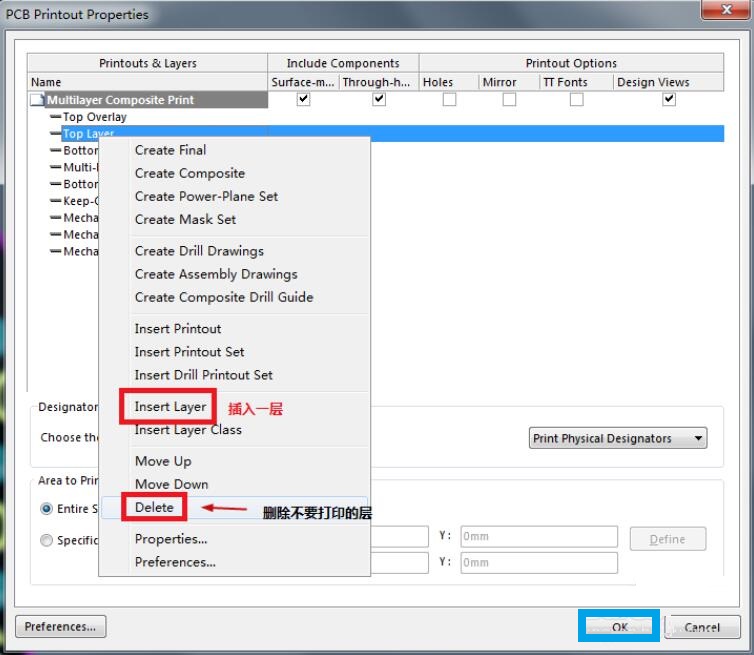Image resolution: width=754 pixels, height=655 pixels.
Task: Choose Create Assembly Drawings
Action: [x=216, y=274]
